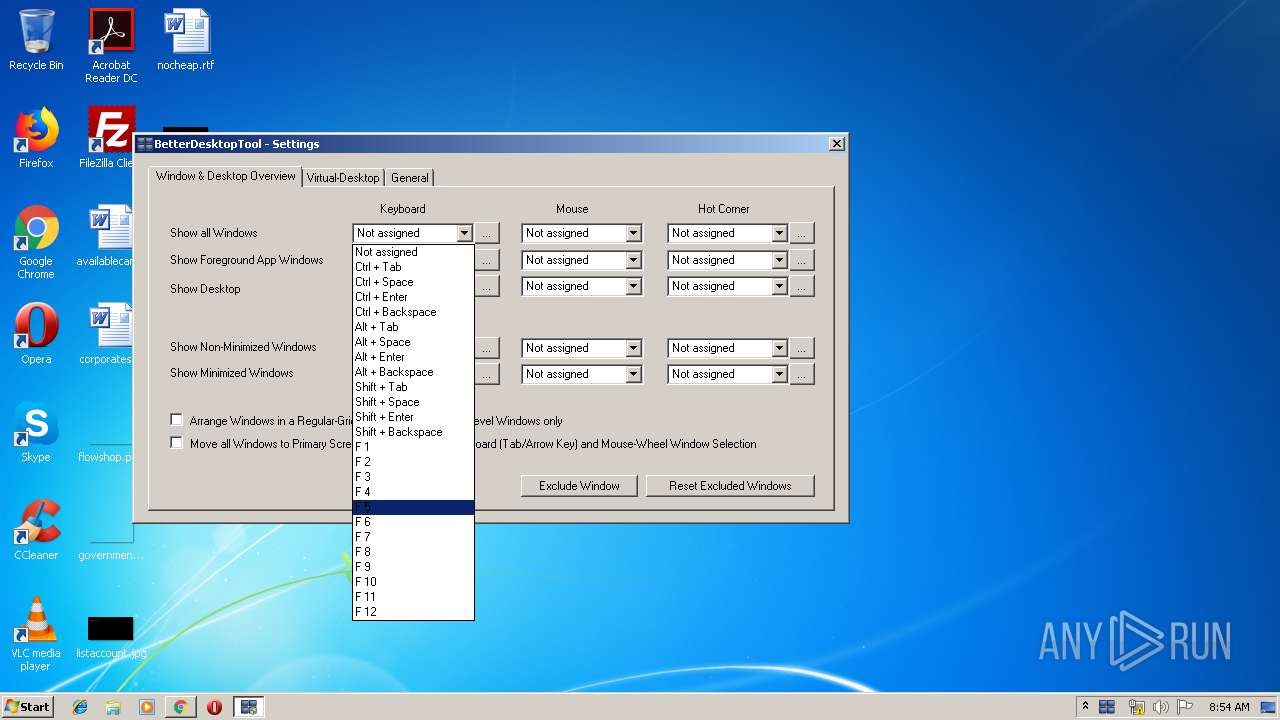Open Internet Explorer from taskbar
The width and height of the screenshot is (1280, 720).
(80, 707)
